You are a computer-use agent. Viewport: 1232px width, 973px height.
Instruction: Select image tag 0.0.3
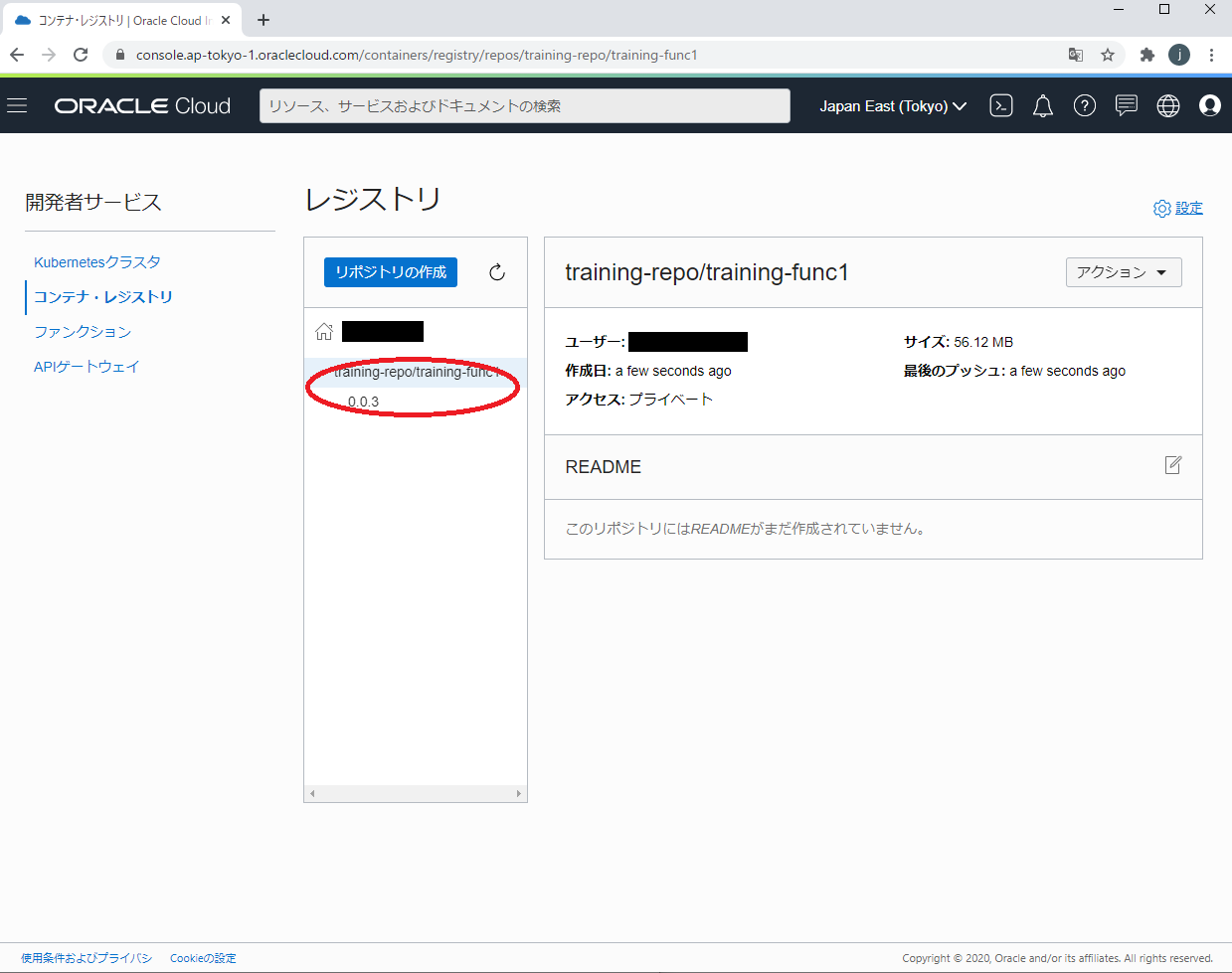tap(363, 402)
